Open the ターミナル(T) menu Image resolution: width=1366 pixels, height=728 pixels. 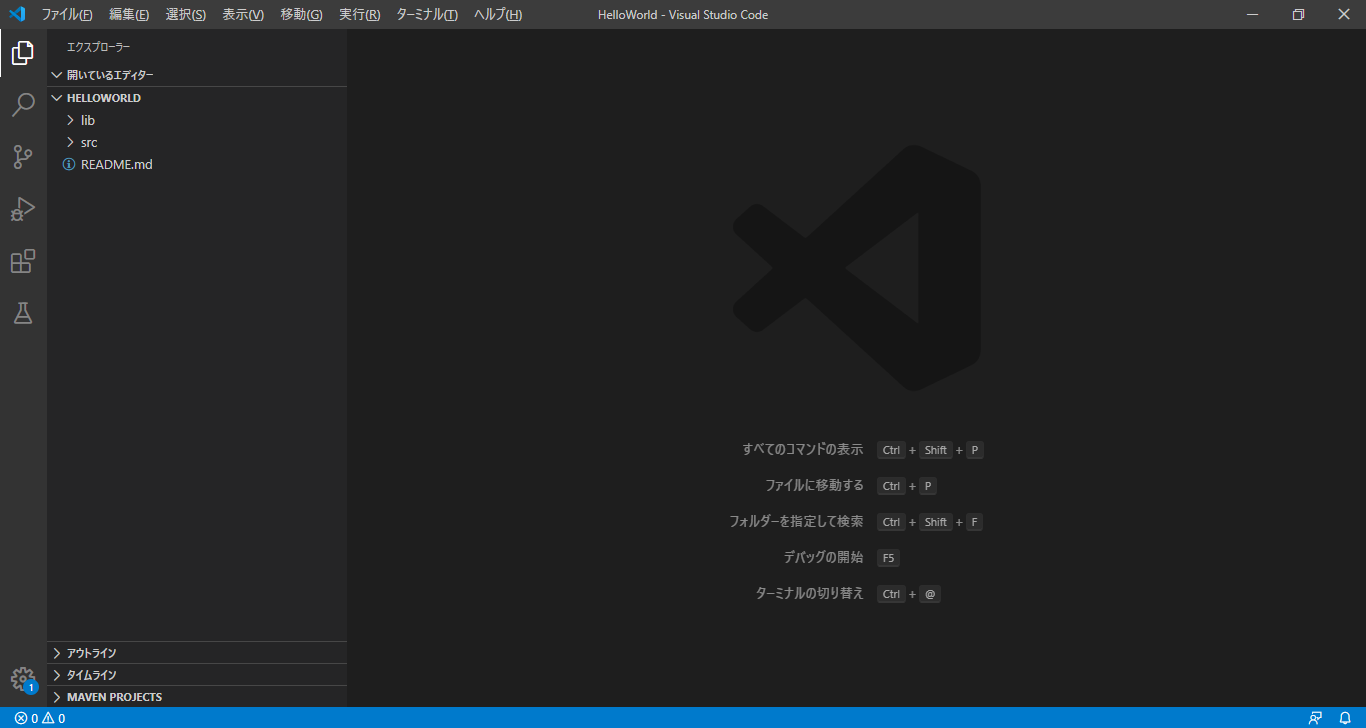tap(427, 15)
